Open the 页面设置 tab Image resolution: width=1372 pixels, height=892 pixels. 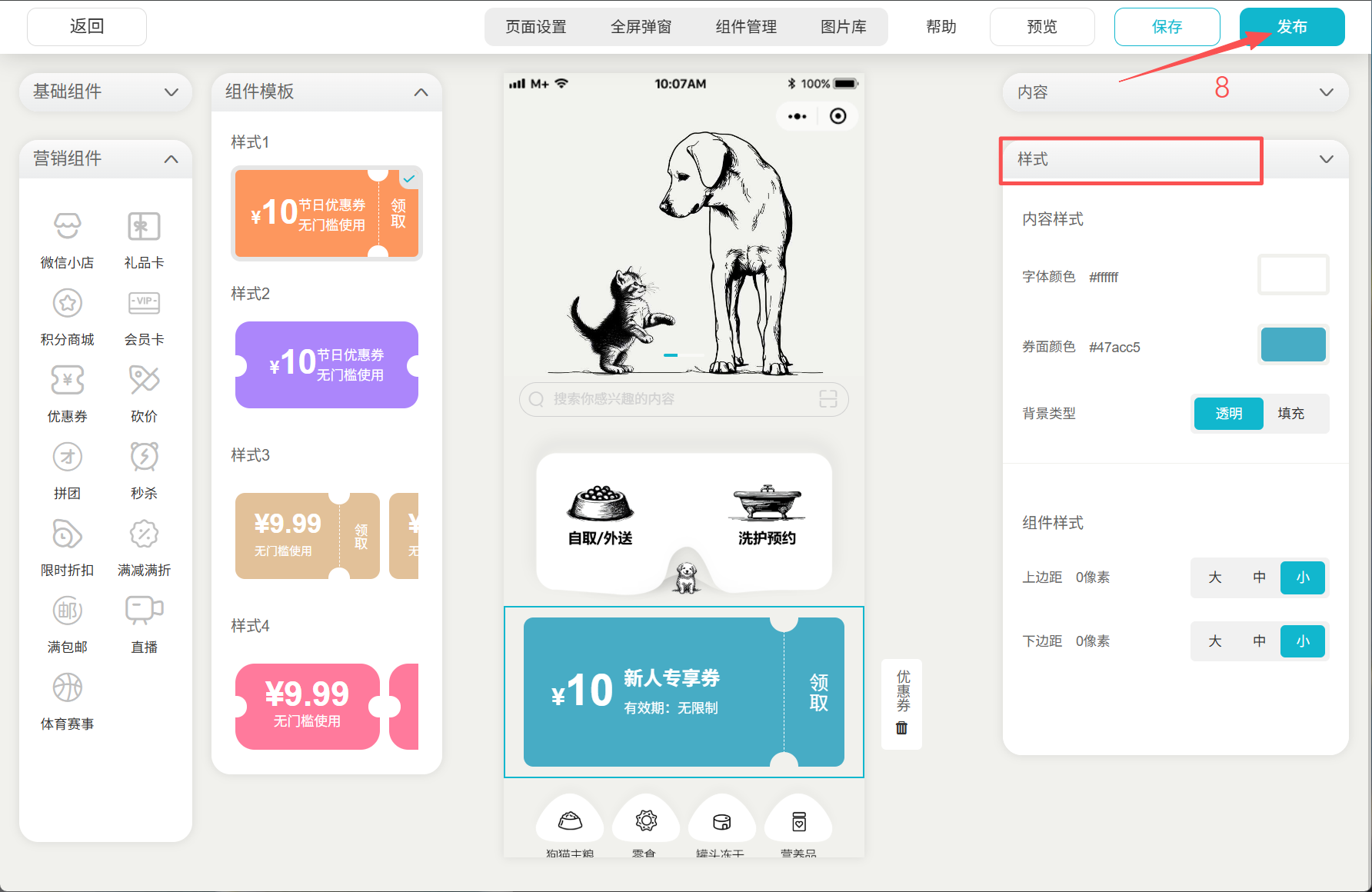click(x=536, y=27)
